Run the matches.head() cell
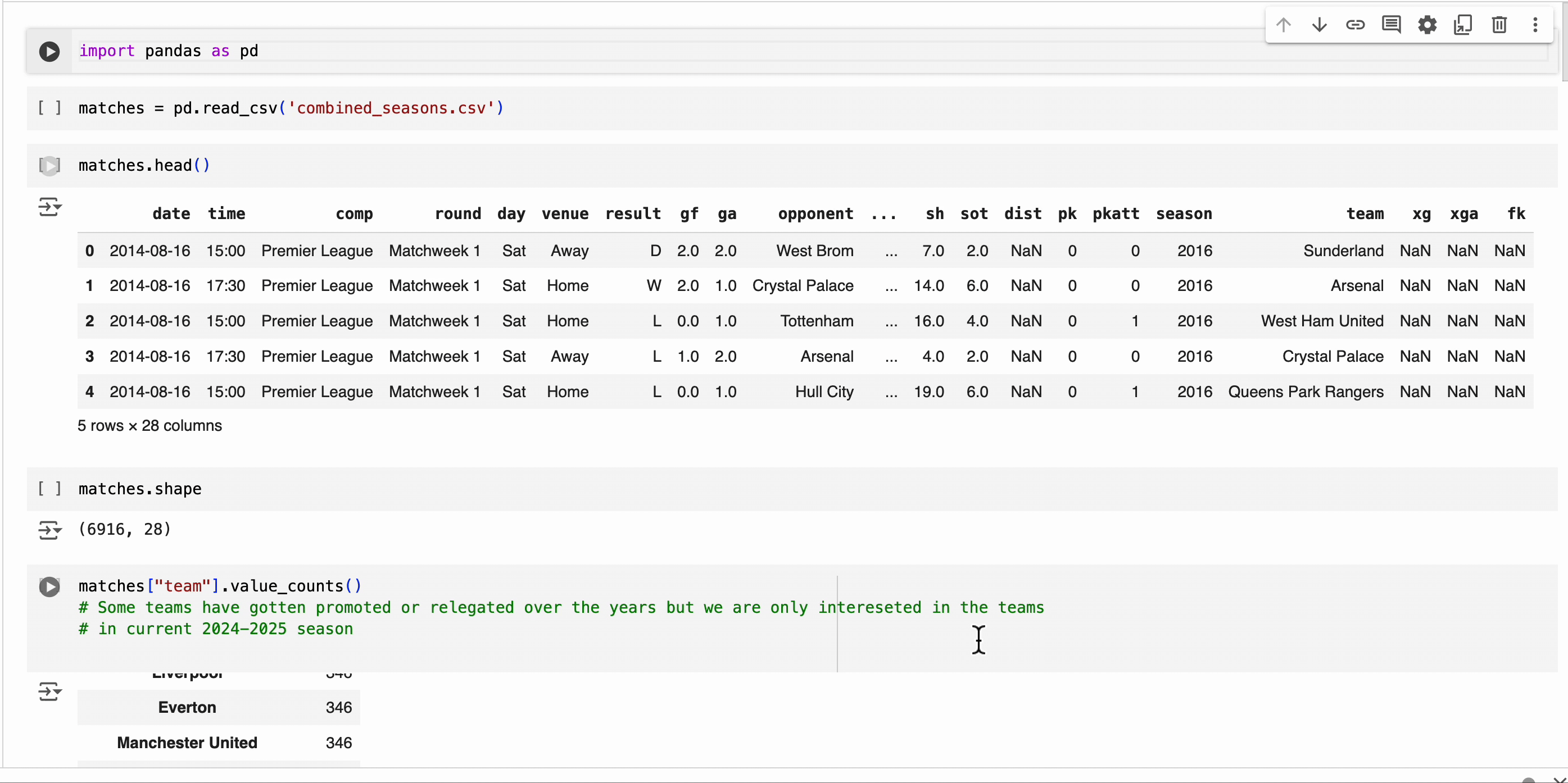This screenshot has height=783, width=1568. pyautogui.click(x=49, y=166)
